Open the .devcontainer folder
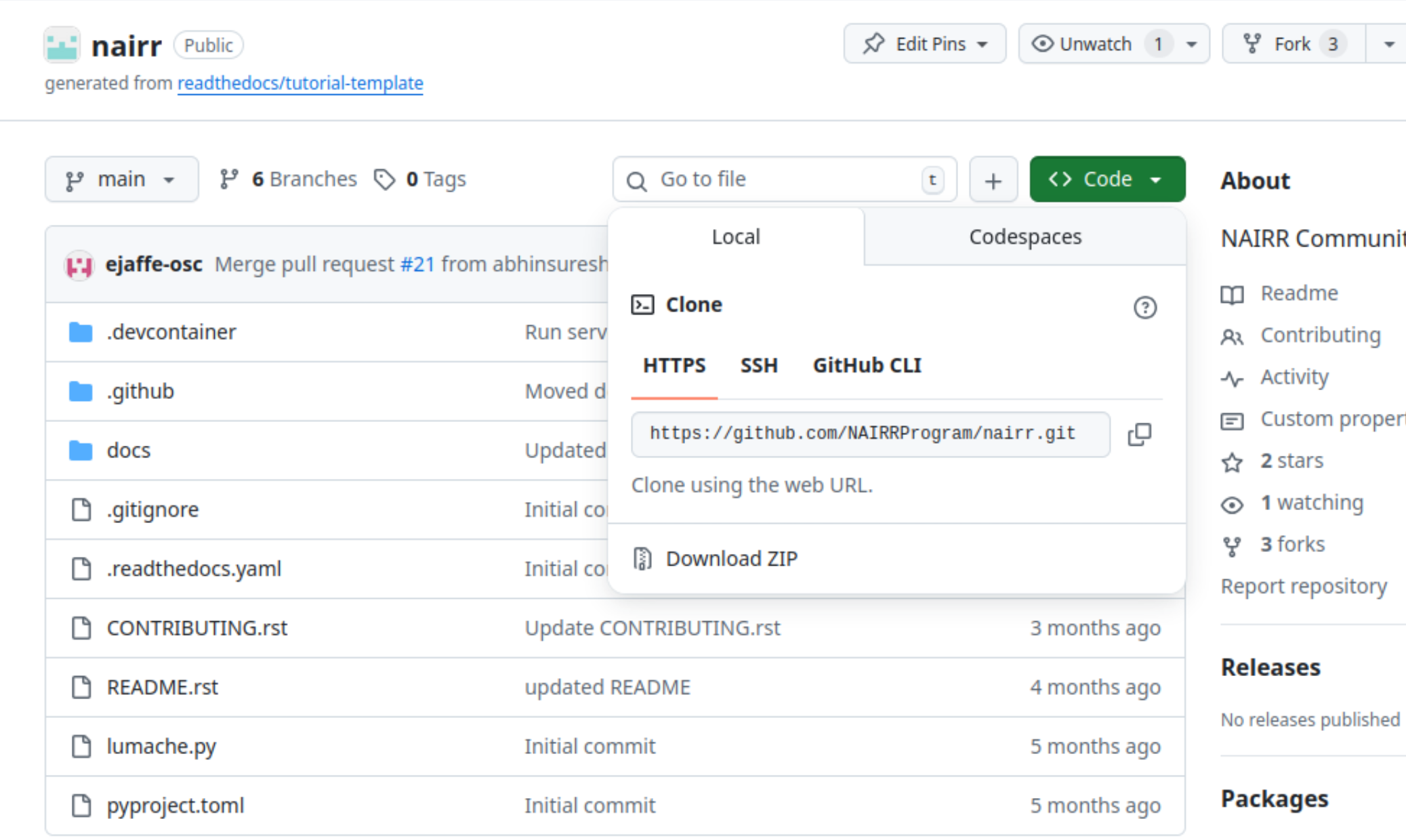The image size is (1406, 840). click(x=171, y=332)
